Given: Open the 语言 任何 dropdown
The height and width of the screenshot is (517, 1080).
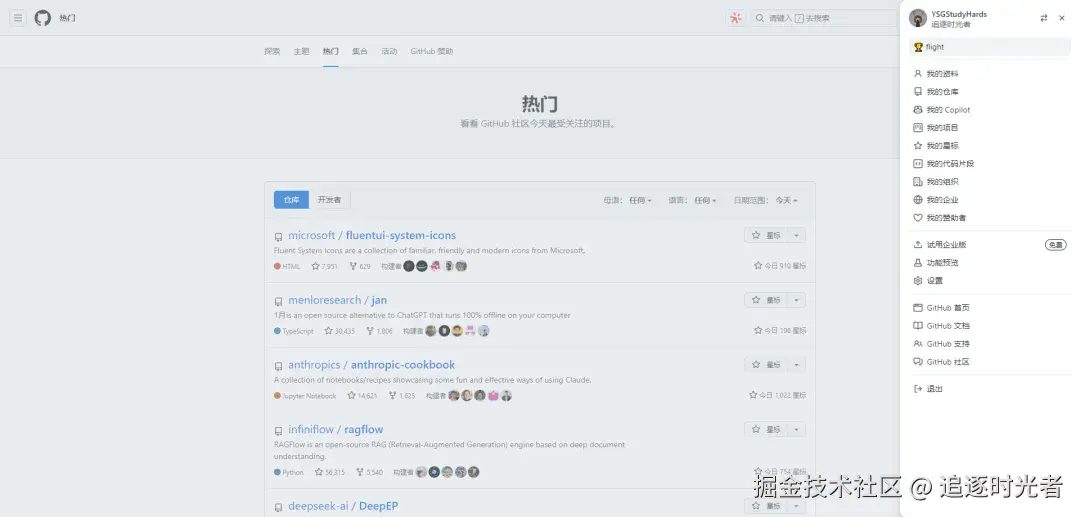Looking at the screenshot, I should click(692, 200).
